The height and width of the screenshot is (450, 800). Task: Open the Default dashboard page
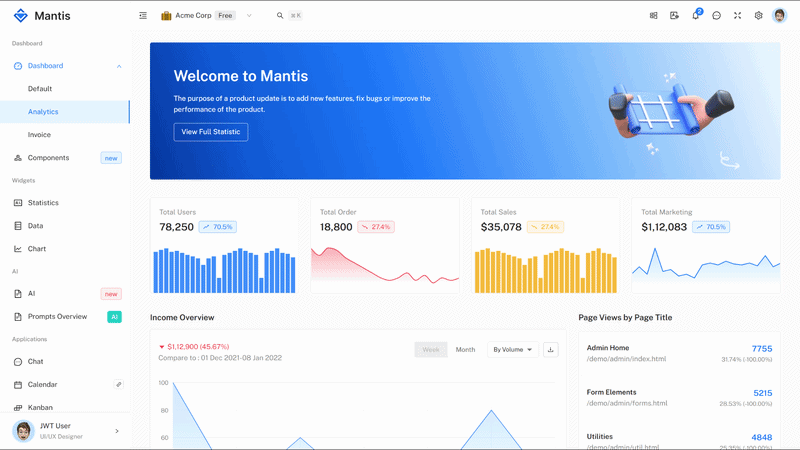[x=65, y=89]
